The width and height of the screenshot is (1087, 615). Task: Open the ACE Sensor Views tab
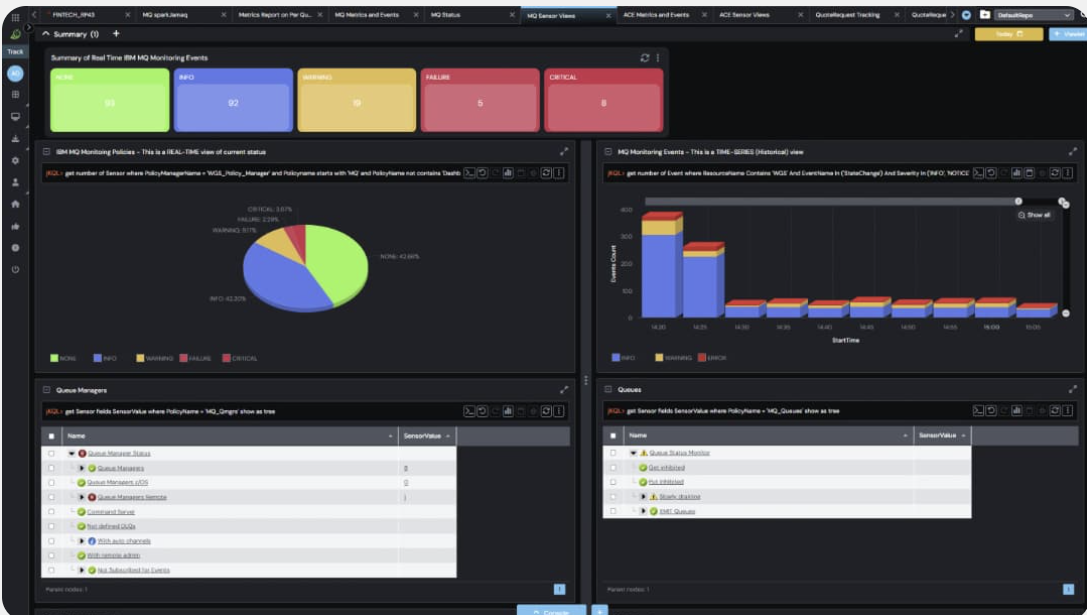pos(745,15)
